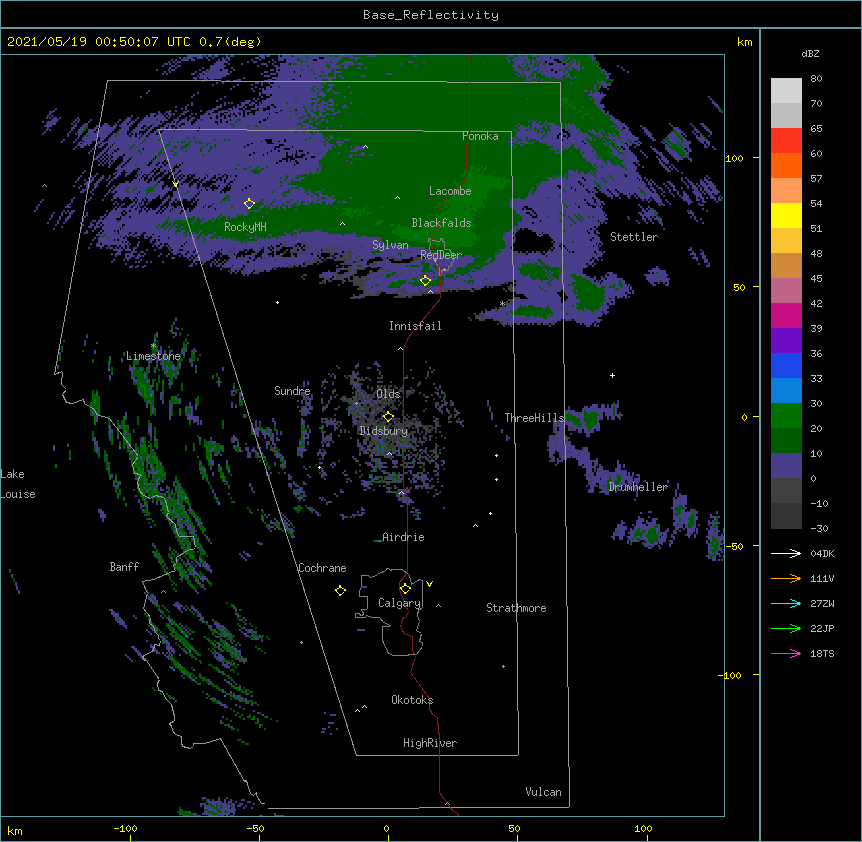
Task: Click the Sylvan label
Action: click(x=390, y=245)
